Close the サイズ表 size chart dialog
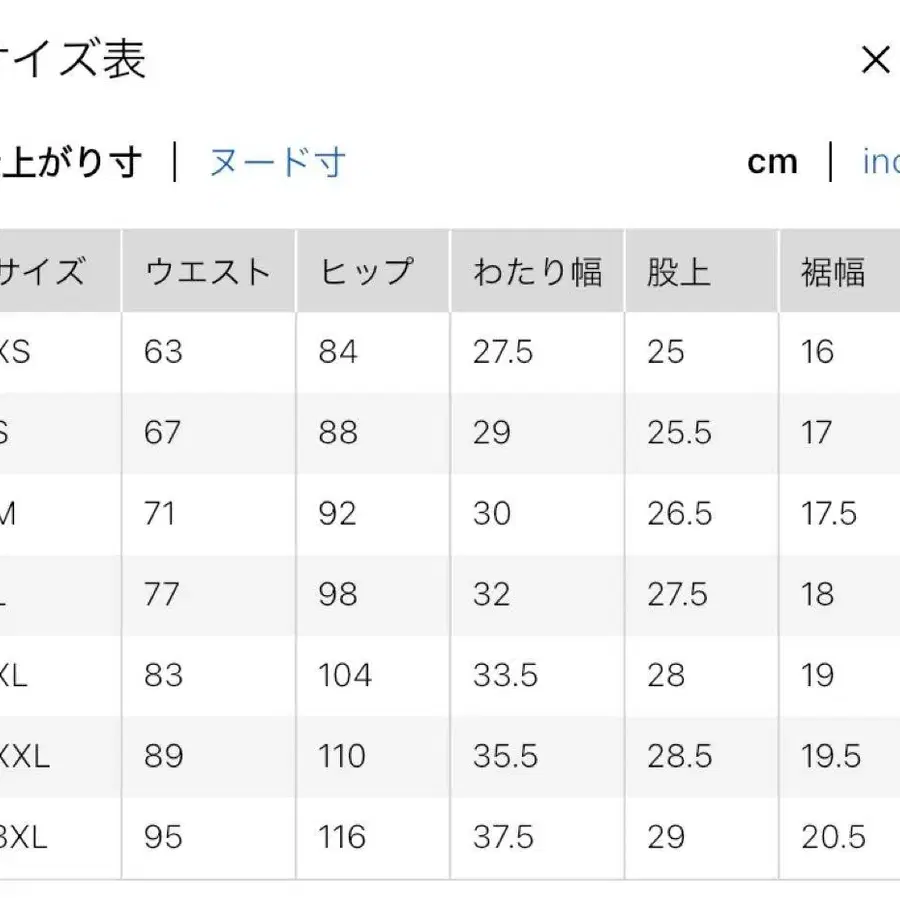The height and width of the screenshot is (900, 900). 876,59
